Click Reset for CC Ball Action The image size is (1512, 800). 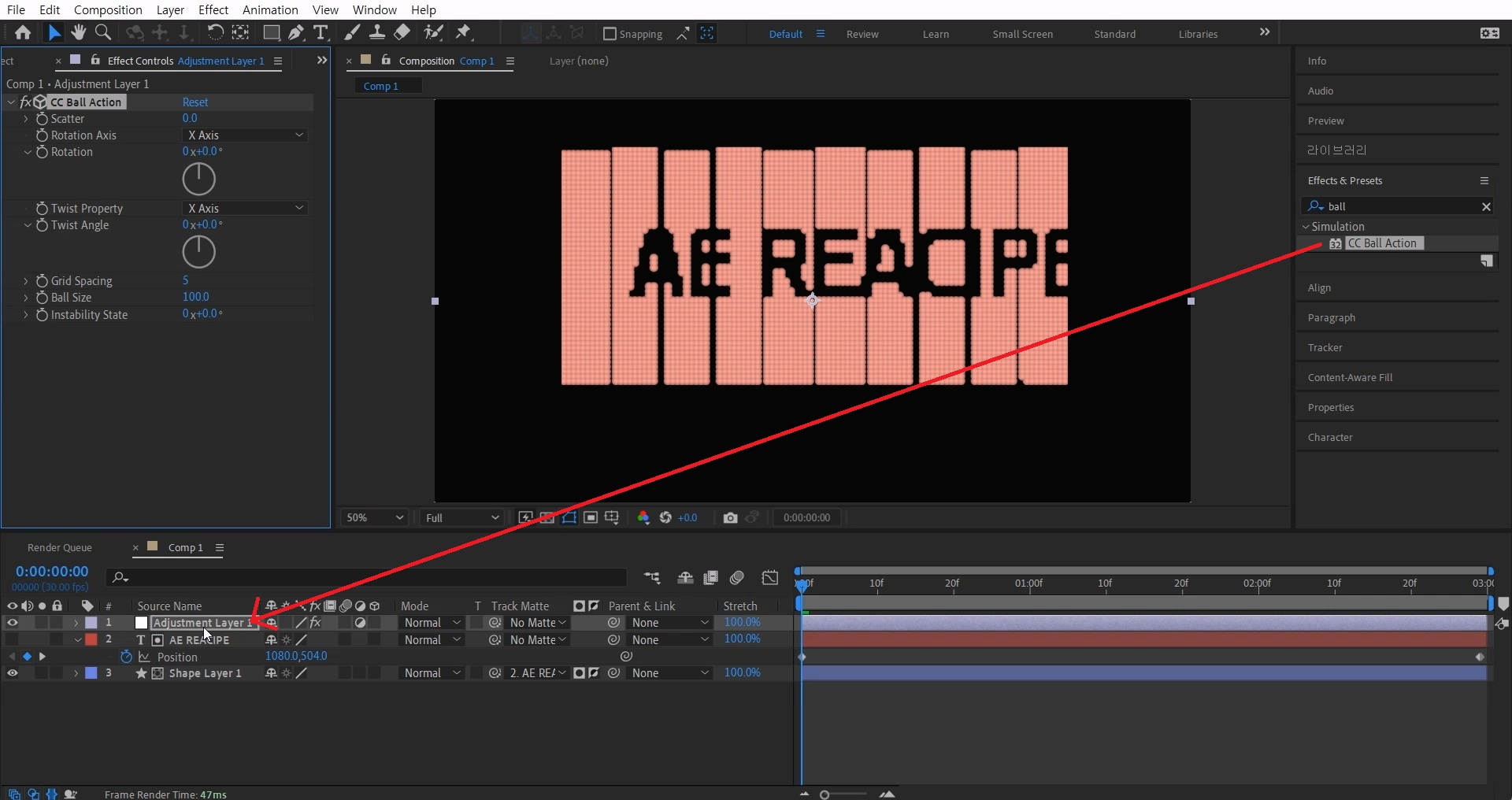click(x=195, y=102)
